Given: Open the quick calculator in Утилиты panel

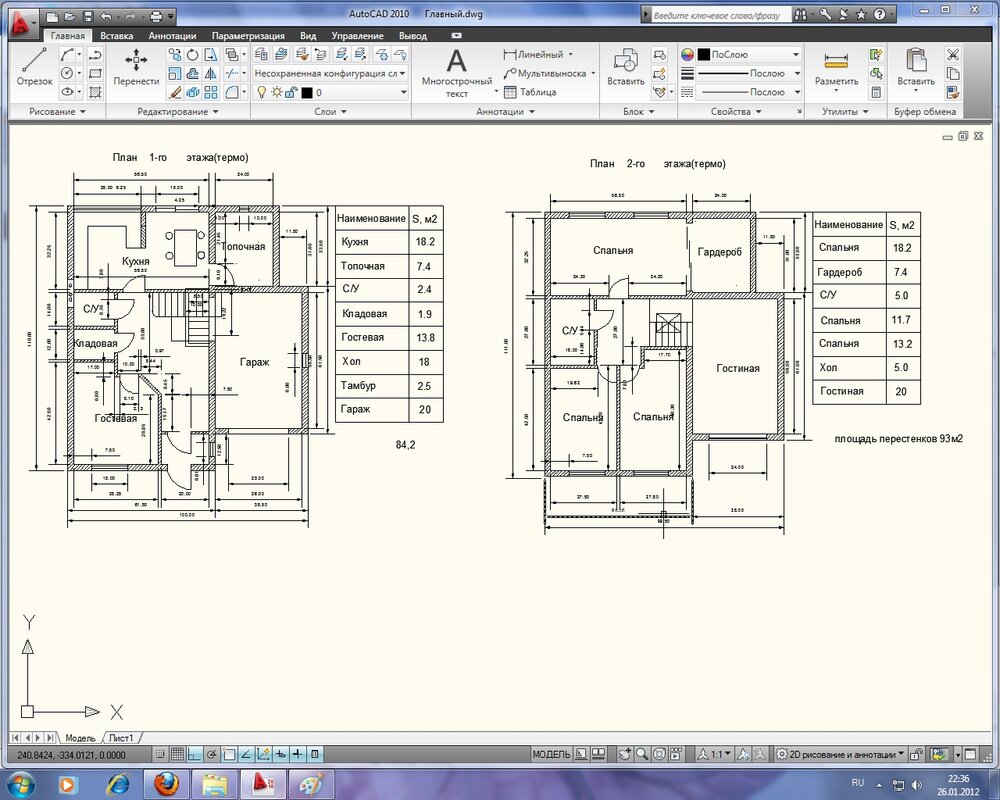Looking at the screenshot, I should (876, 92).
